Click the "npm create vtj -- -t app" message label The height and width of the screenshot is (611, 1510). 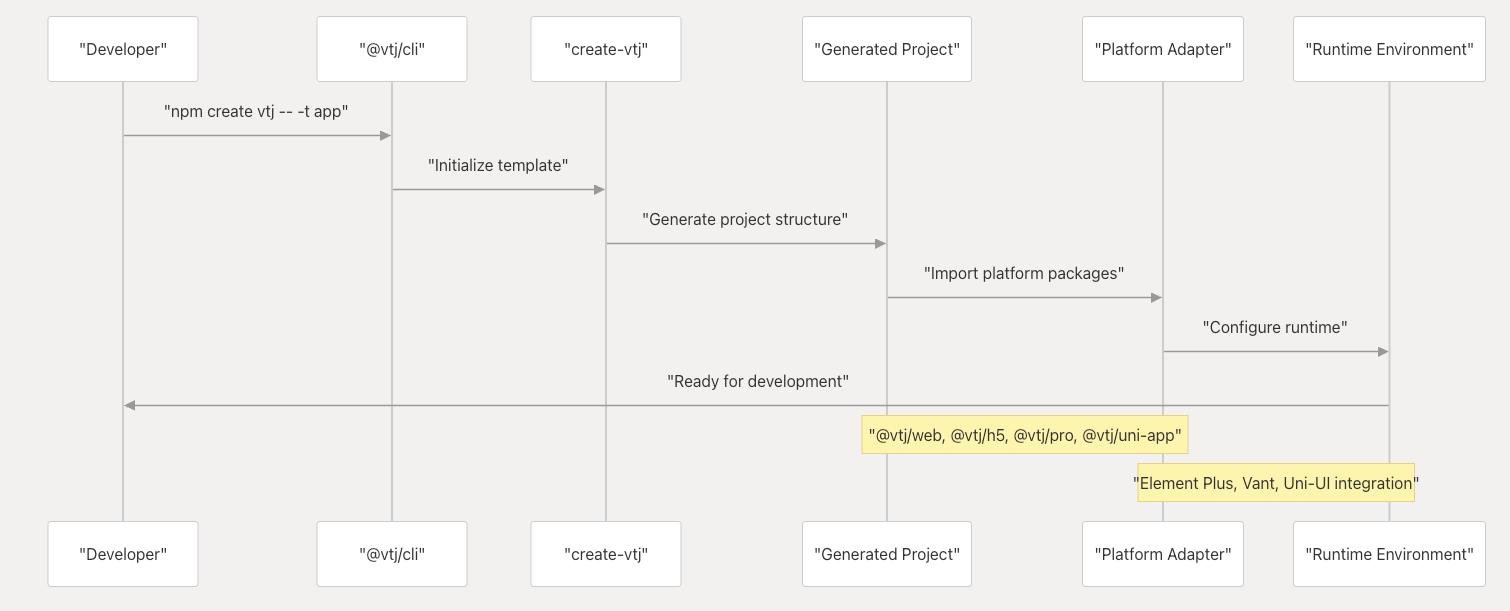[256, 112]
